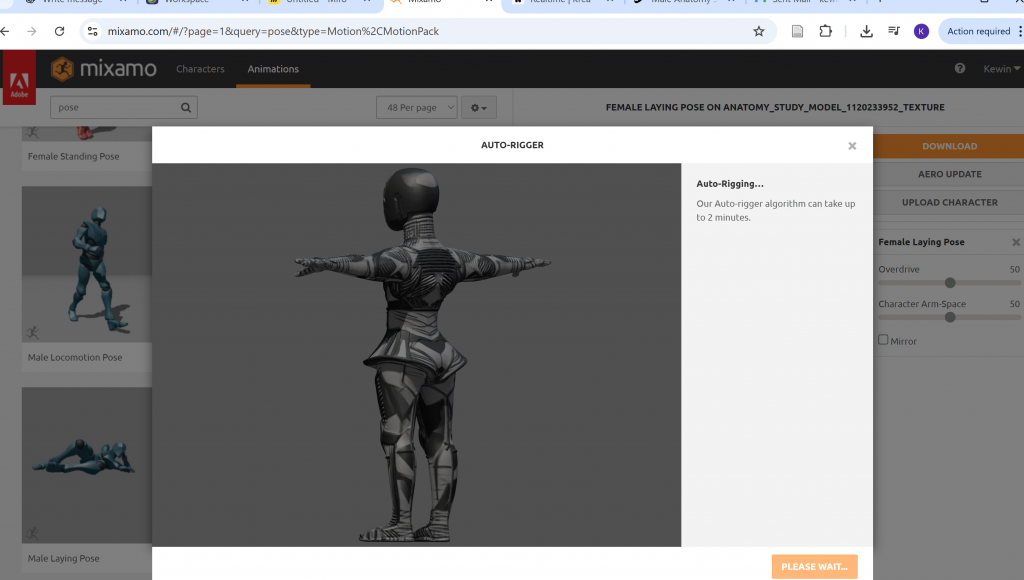Enable the Mirror checkbox
Image resolution: width=1024 pixels, height=580 pixels.
tap(883, 340)
